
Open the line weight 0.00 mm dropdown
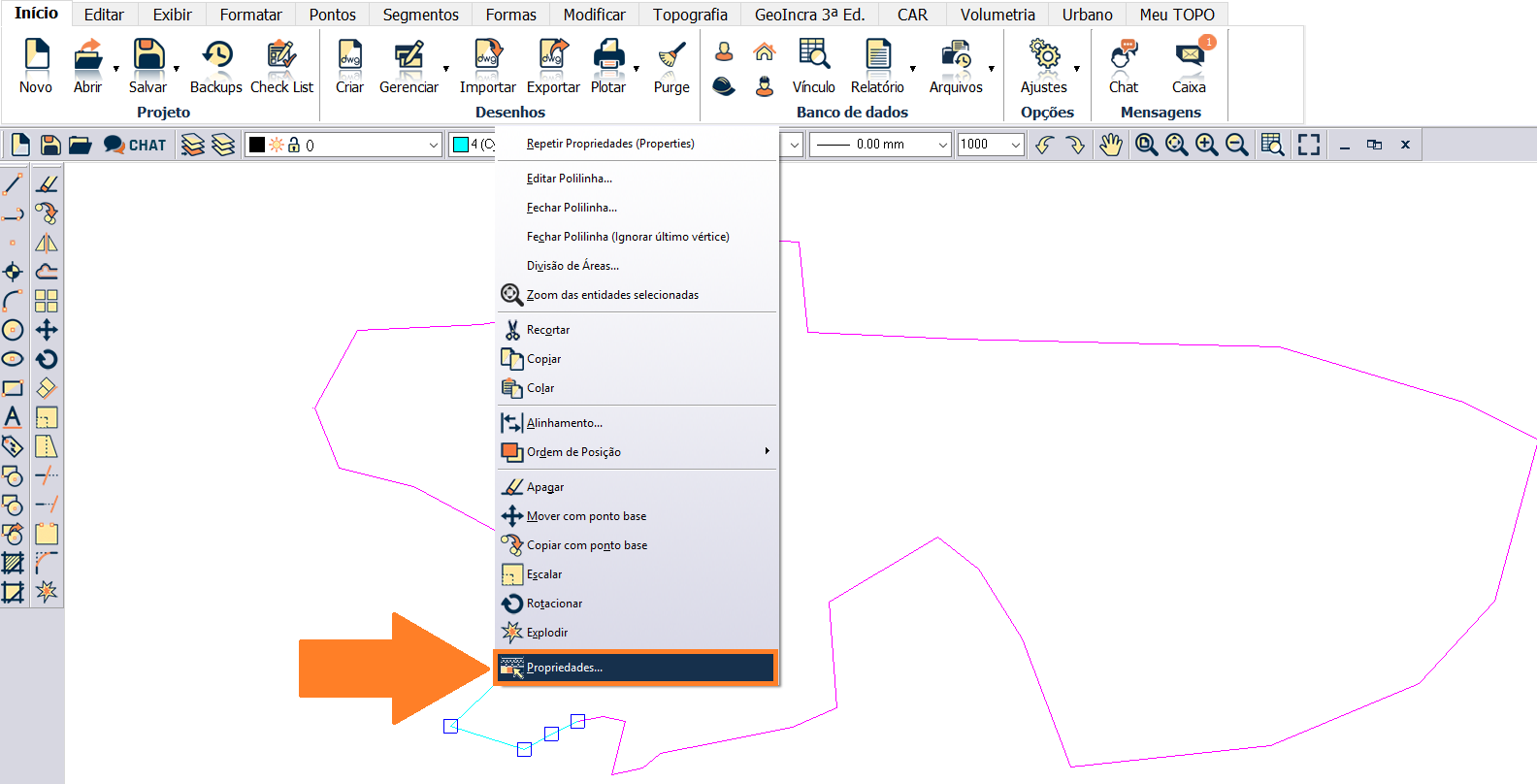(x=942, y=145)
